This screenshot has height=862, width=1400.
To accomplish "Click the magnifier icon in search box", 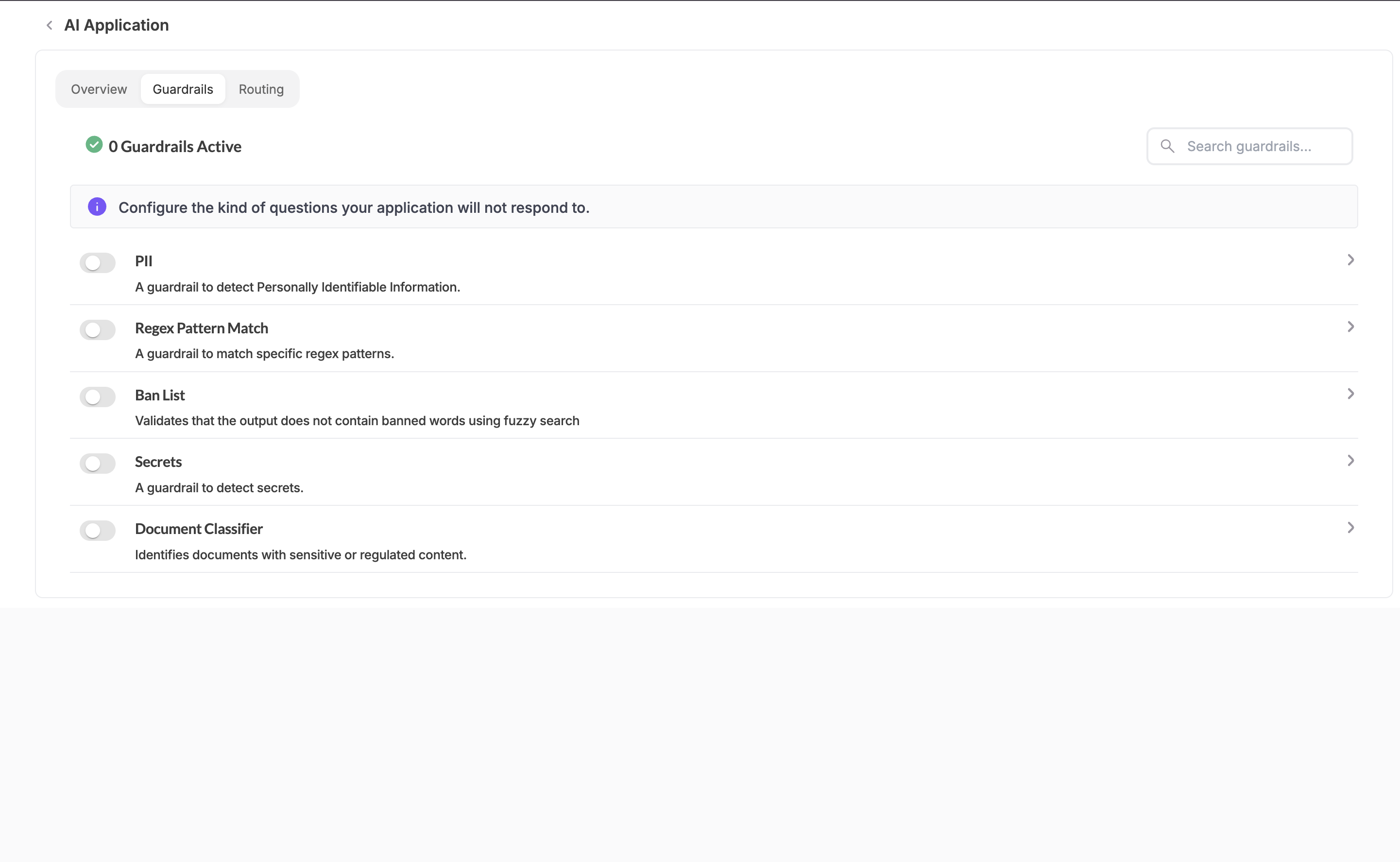I will click(1167, 147).
